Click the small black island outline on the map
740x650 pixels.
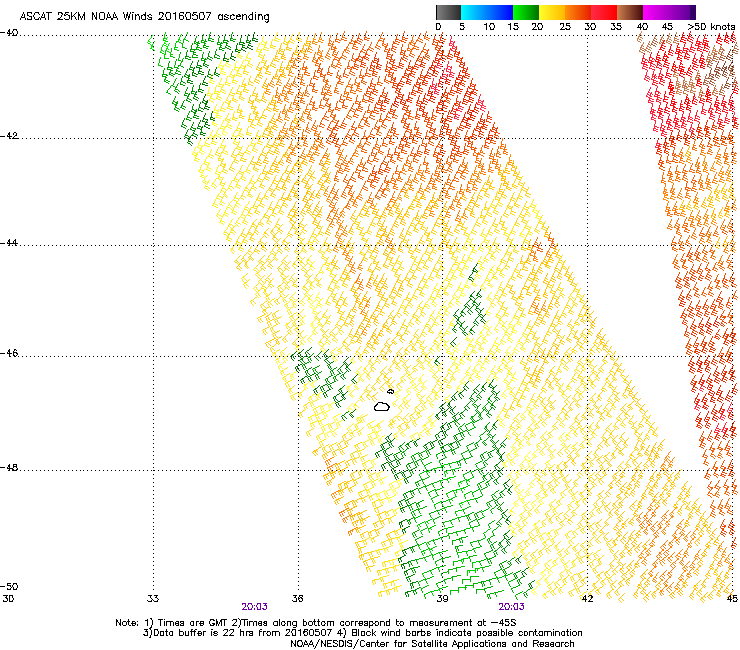[390, 391]
